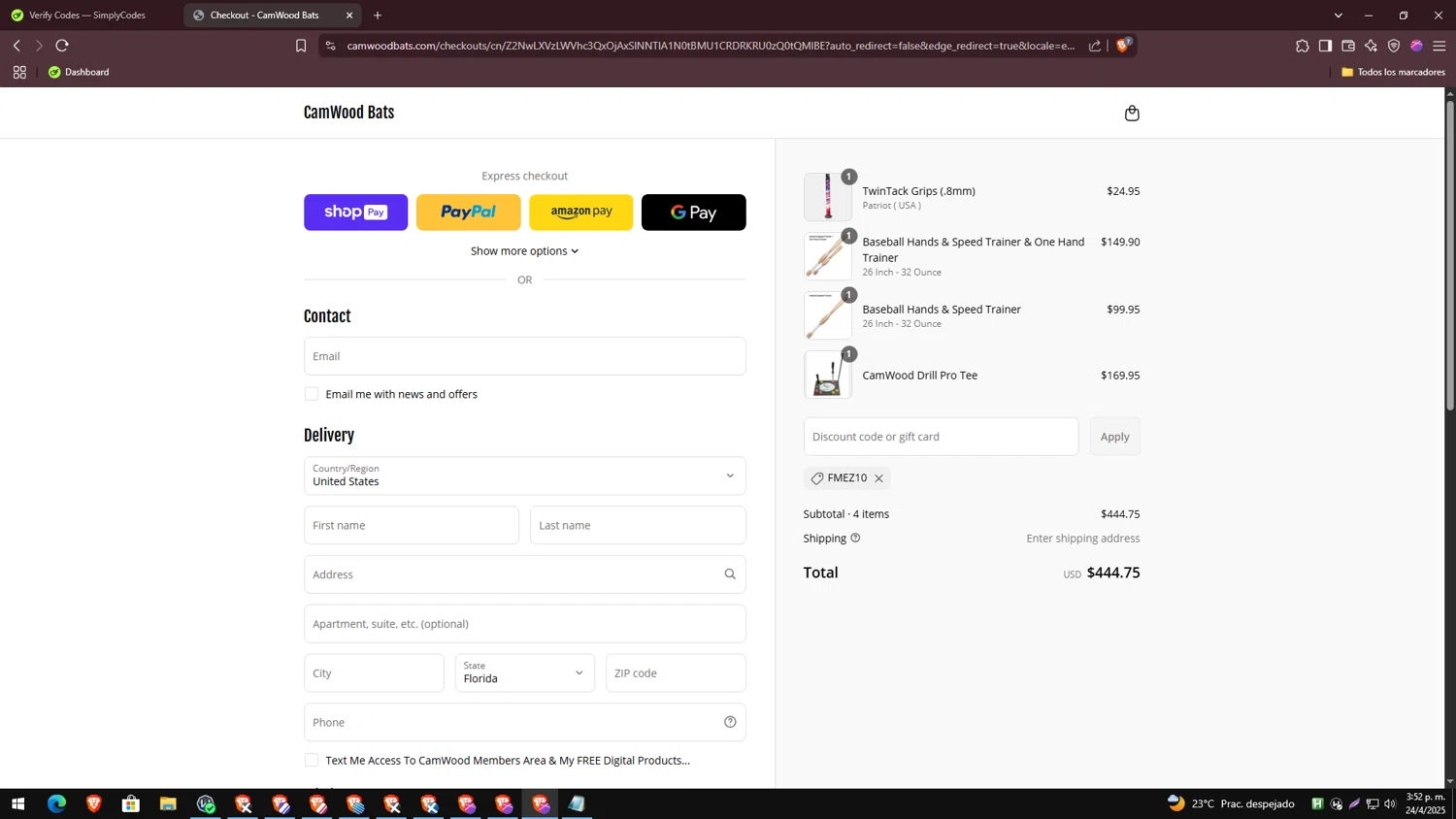Open the Brave Wallet icon
1456x819 pixels.
pos(1348,46)
